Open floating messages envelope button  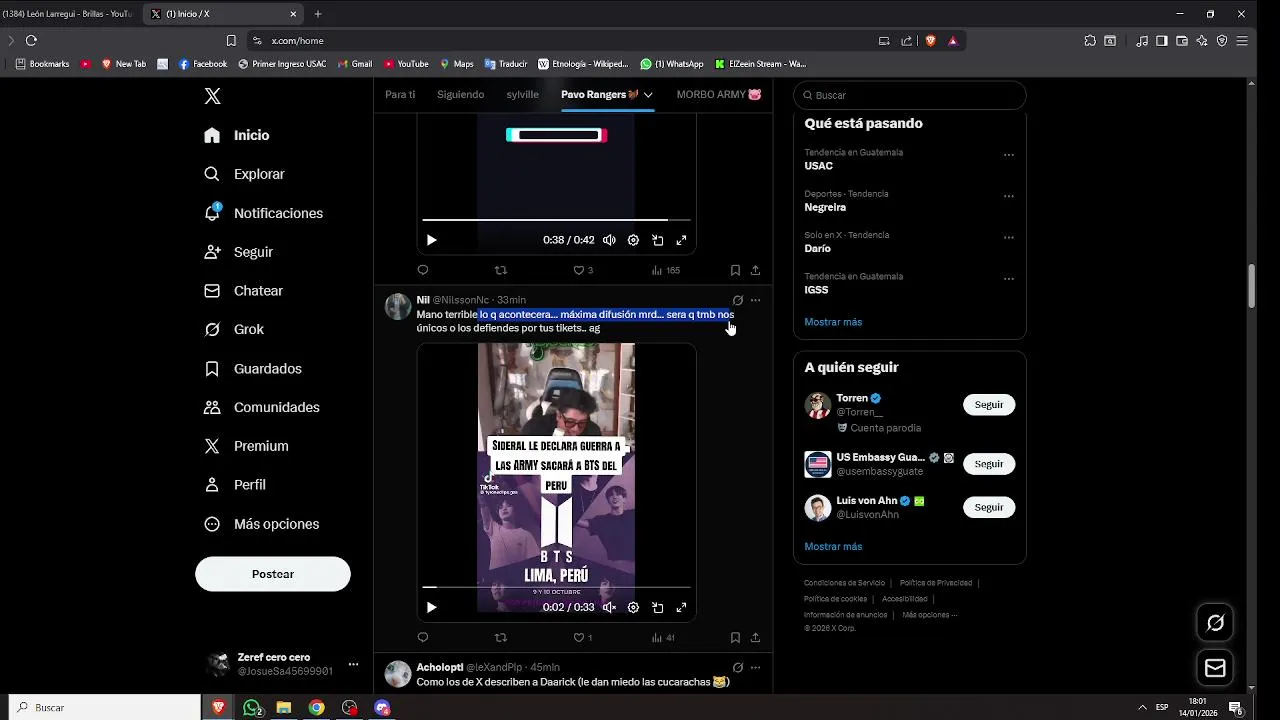coord(1215,668)
